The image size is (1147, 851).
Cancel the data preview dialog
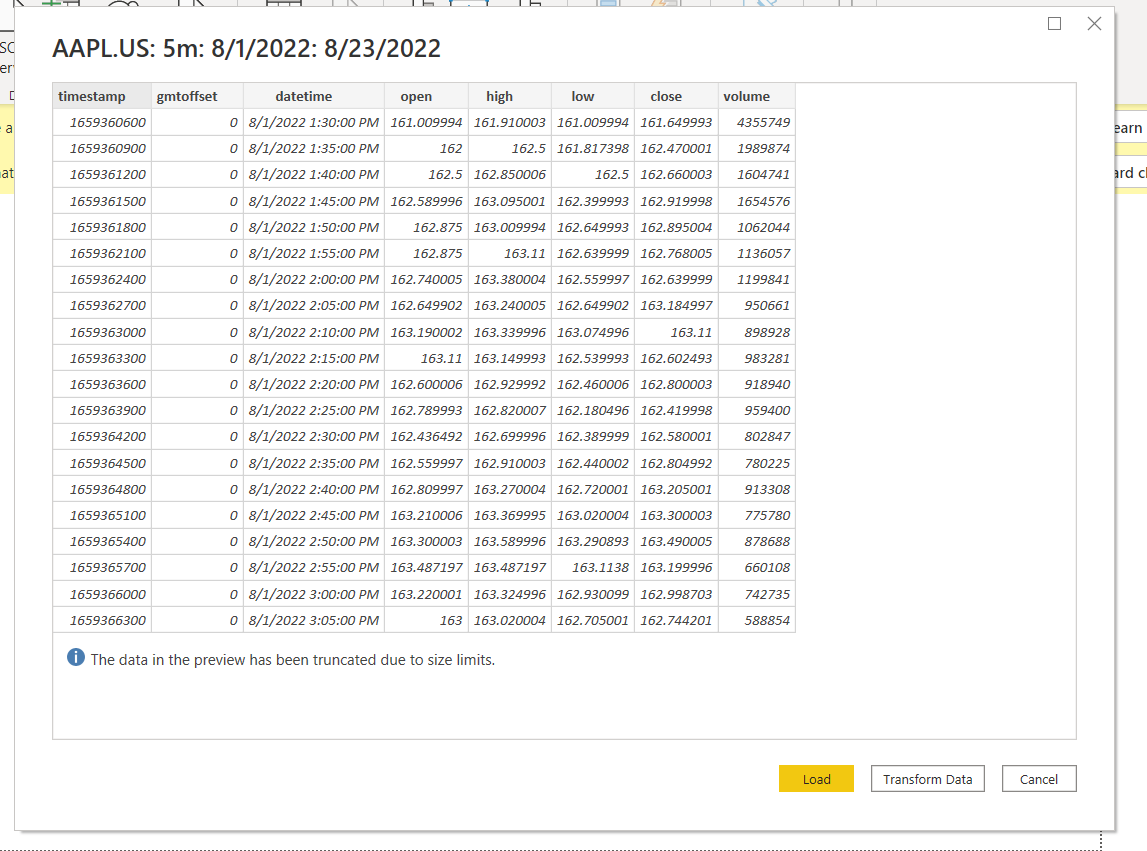point(1039,779)
